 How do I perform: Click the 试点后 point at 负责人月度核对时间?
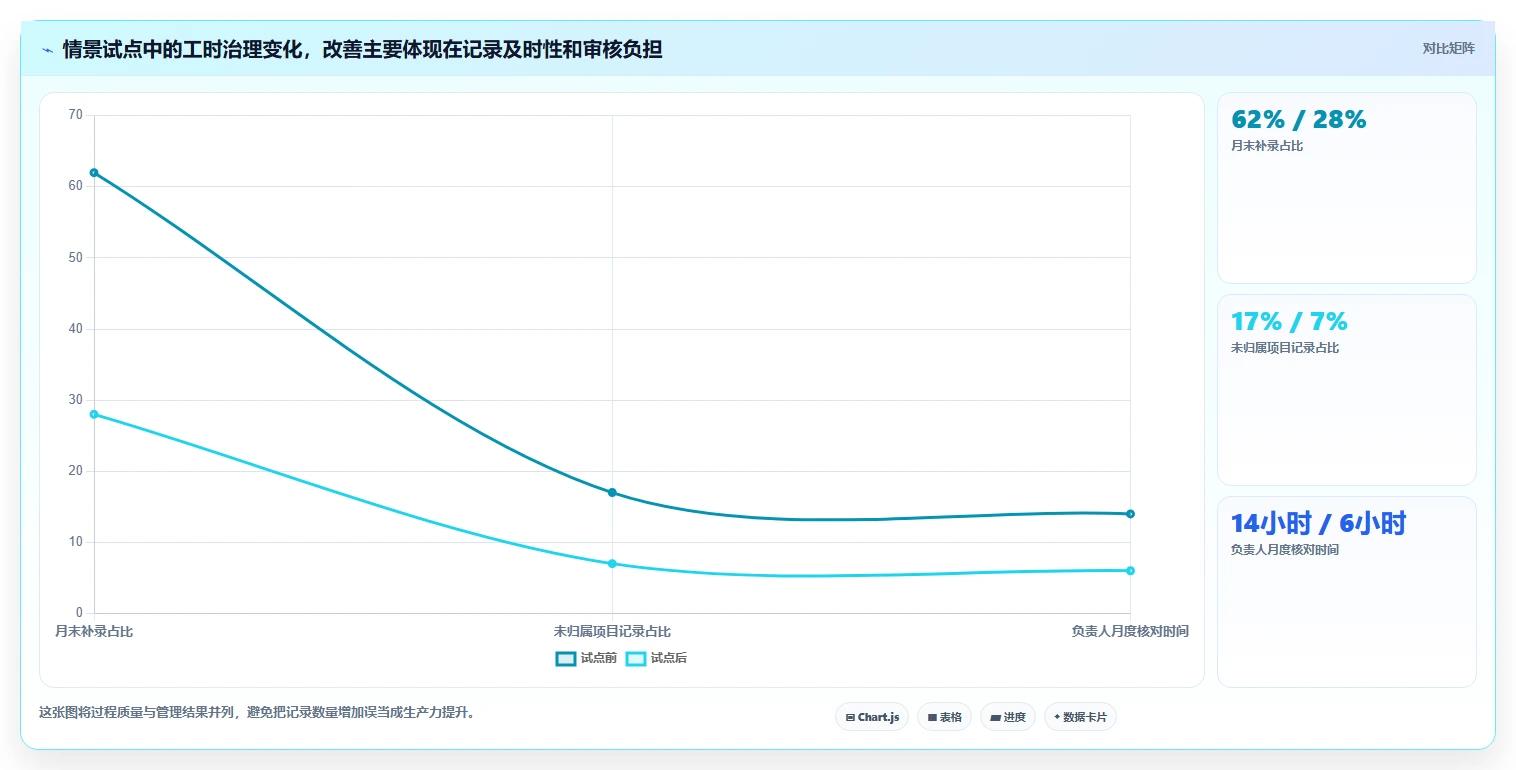(x=1130, y=571)
